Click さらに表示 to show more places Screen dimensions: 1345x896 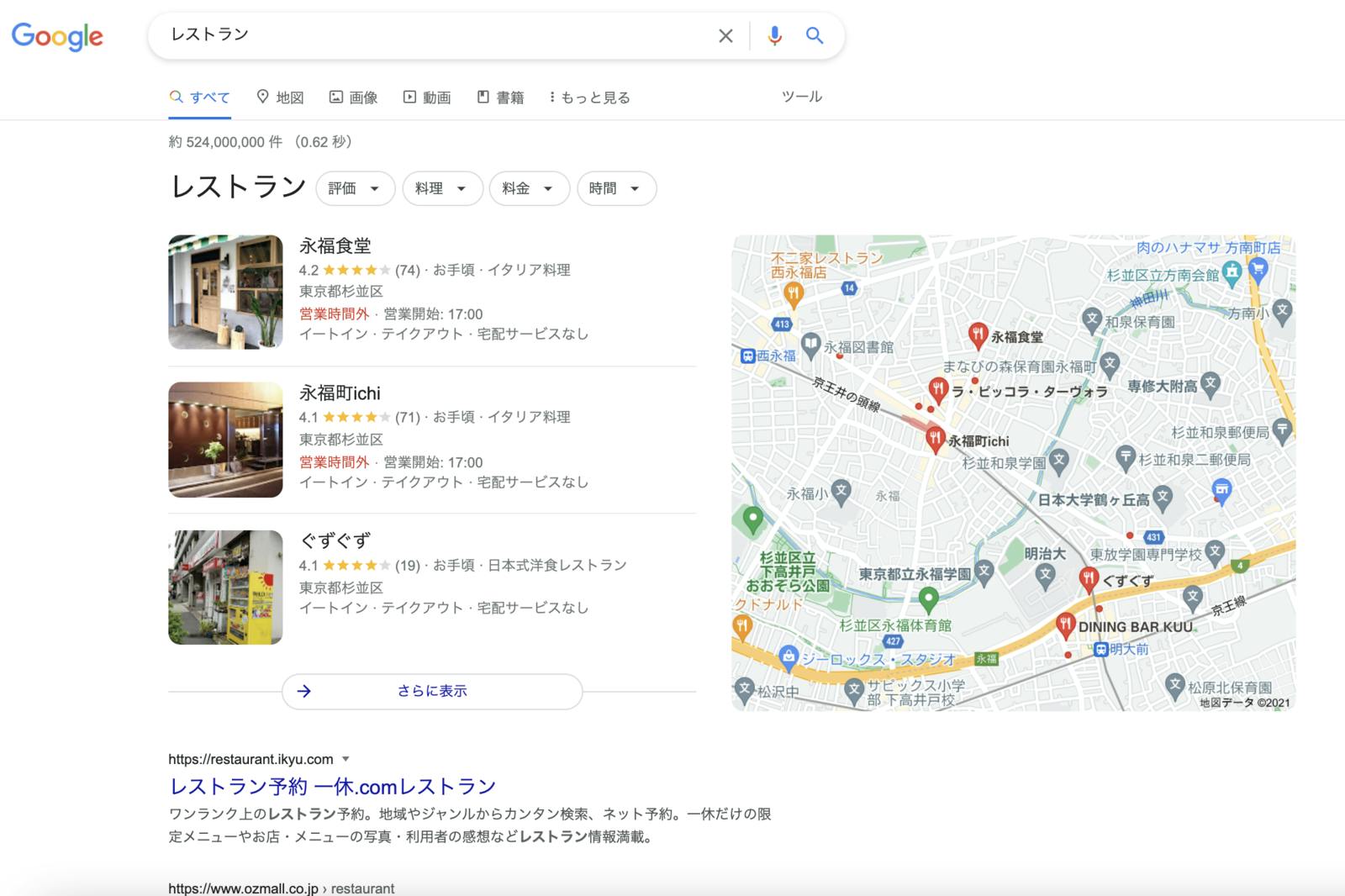432,691
